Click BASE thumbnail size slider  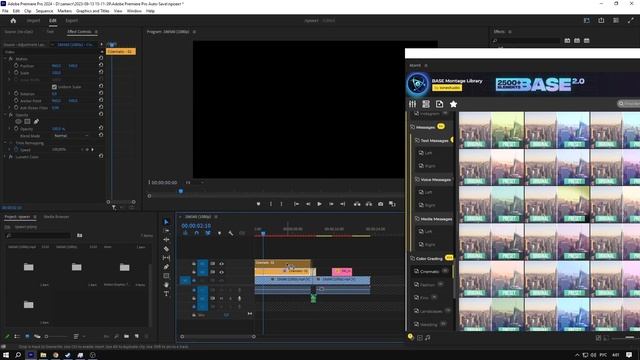(629, 338)
